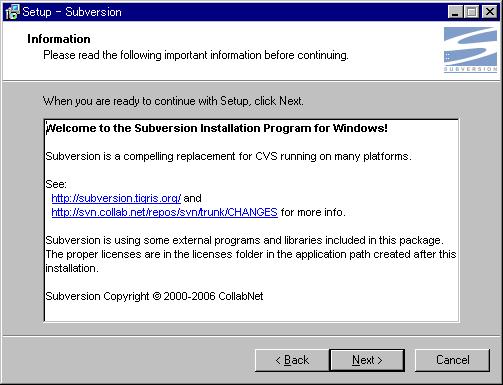This screenshot has height=385, width=503.
Task: Click the 'Information' page heading
Action: pos(59,39)
